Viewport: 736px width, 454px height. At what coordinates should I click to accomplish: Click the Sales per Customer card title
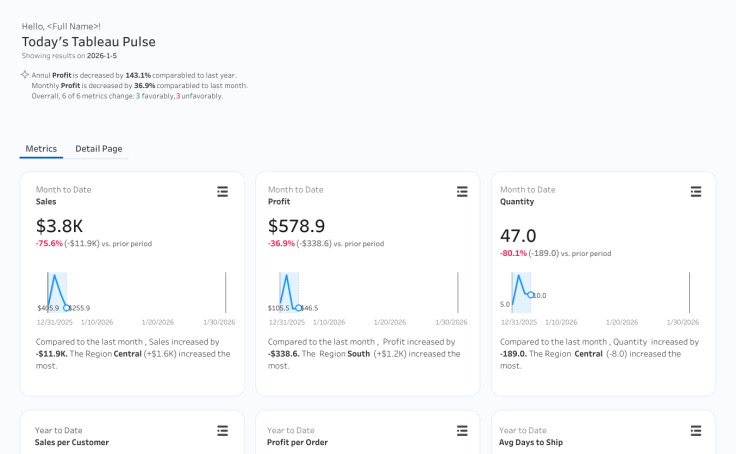[x=72, y=442]
